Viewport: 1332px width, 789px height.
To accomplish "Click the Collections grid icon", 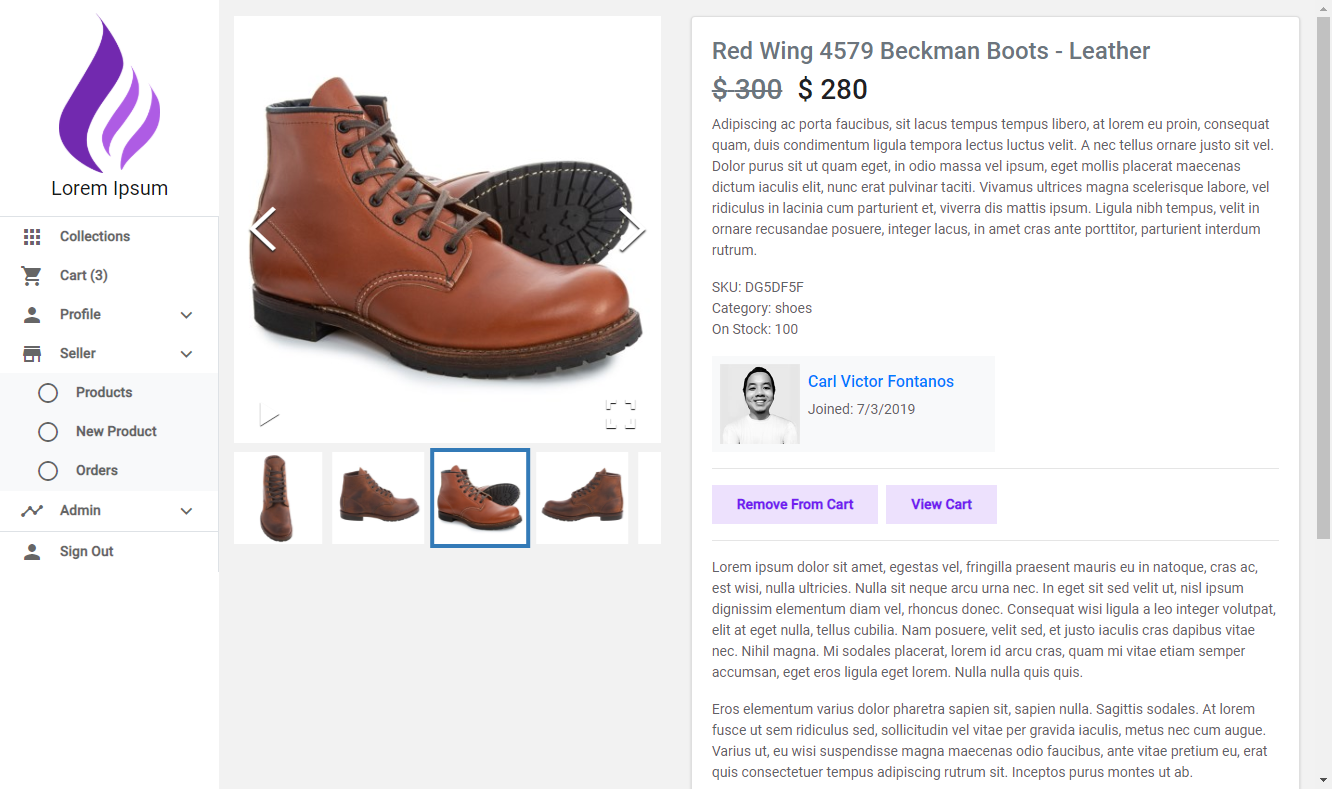I will 32,237.
